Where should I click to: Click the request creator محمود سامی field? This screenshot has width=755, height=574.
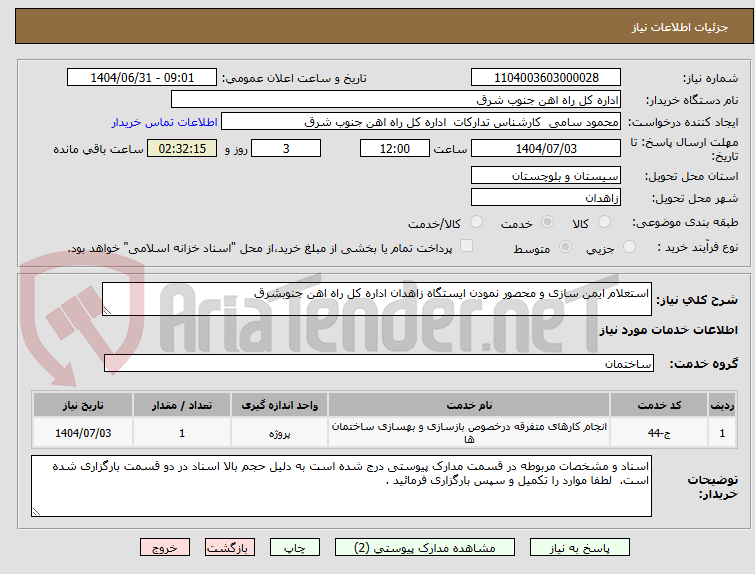pyautogui.click(x=421, y=122)
